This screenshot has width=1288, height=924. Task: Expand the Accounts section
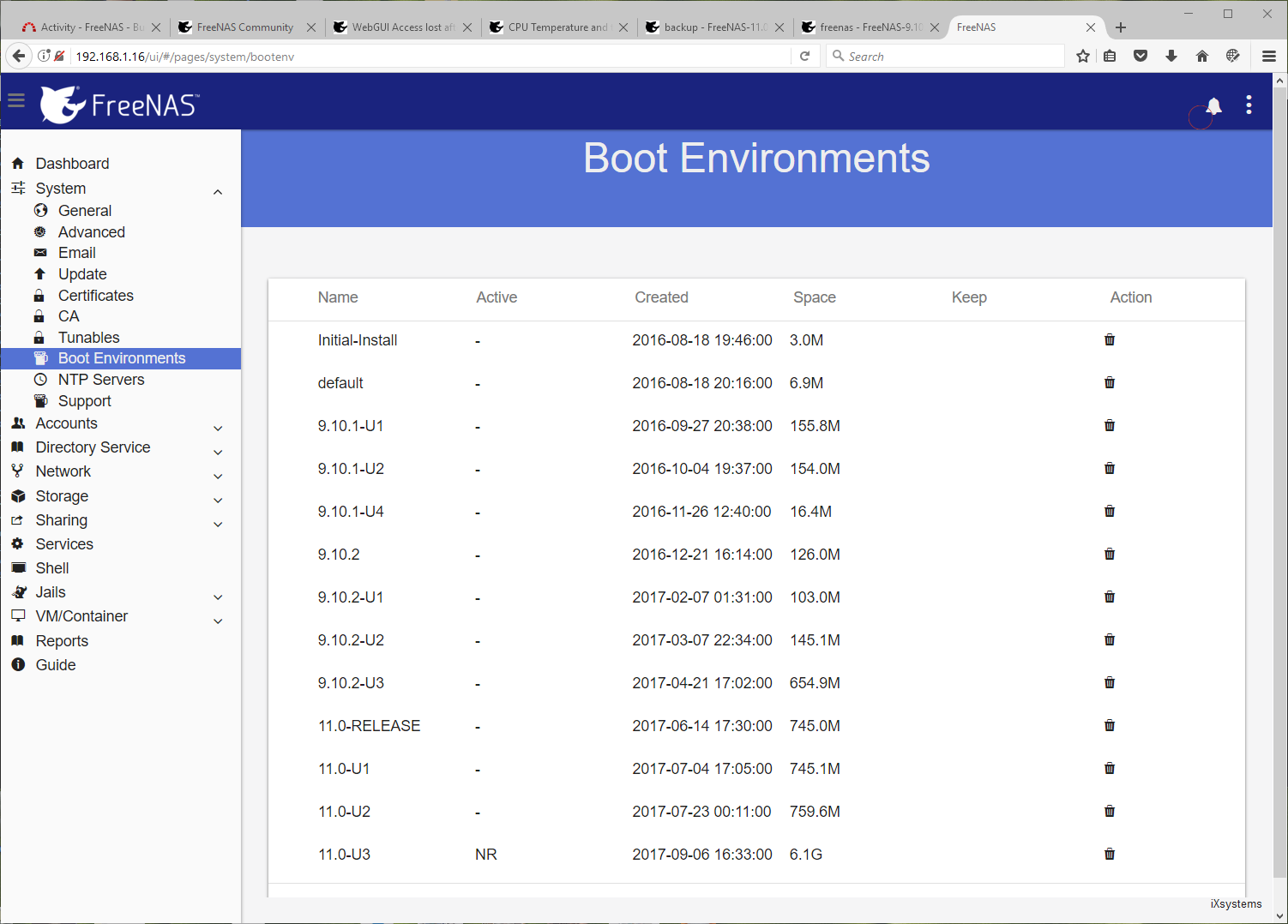click(218, 428)
